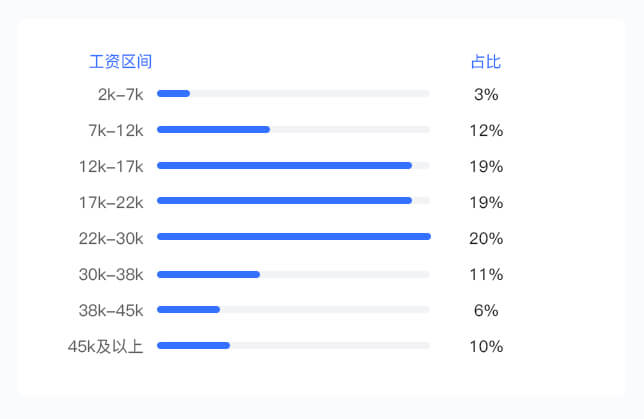Click the 7k-12k progress bar
This screenshot has width=644, height=419.
(x=293, y=130)
